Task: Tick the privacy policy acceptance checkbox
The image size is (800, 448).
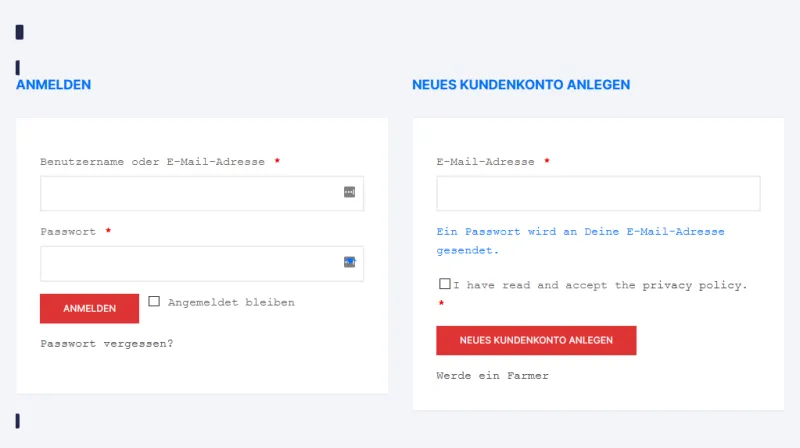Action: pyautogui.click(x=444, y=284)
